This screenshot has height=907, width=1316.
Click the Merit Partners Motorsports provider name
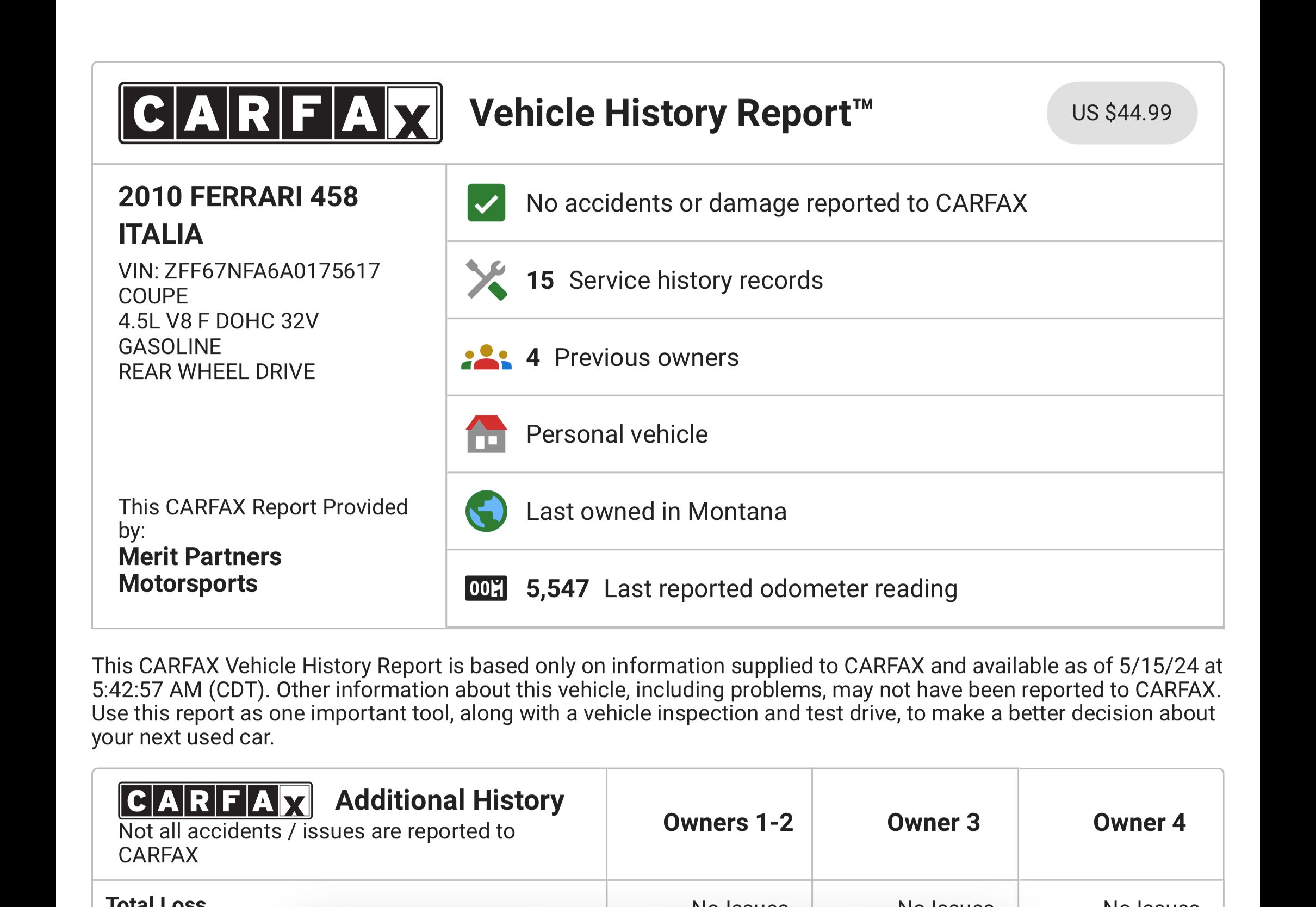click(200, 570)
